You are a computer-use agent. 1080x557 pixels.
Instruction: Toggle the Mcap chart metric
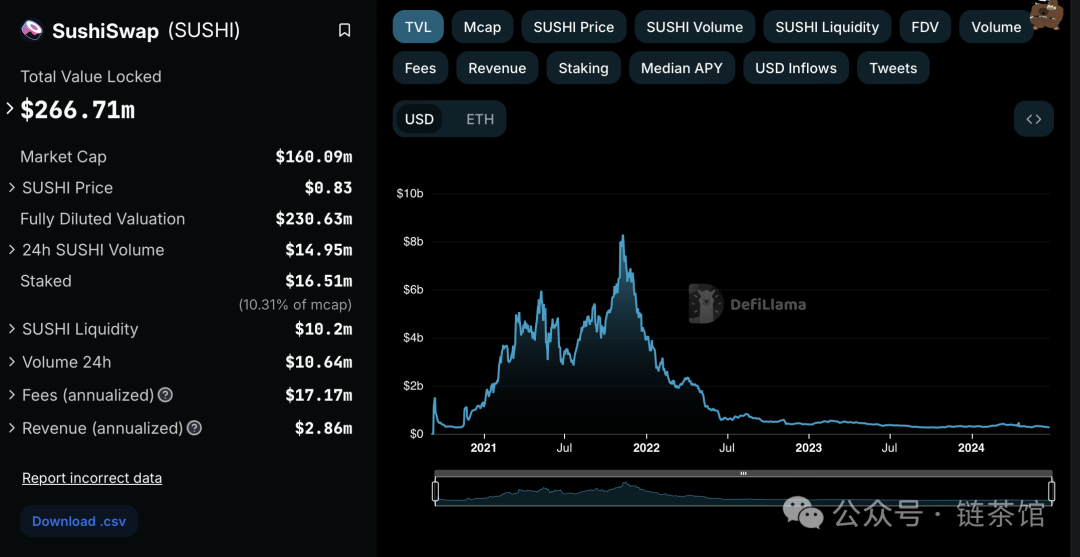click(482, 27)
